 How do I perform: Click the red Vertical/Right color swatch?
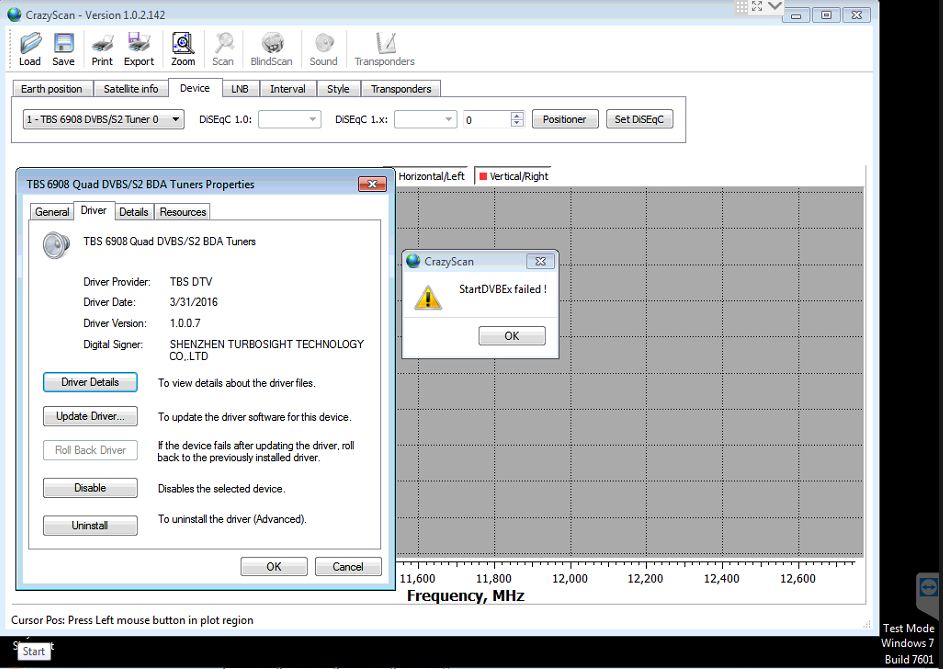tap(482, 176)
